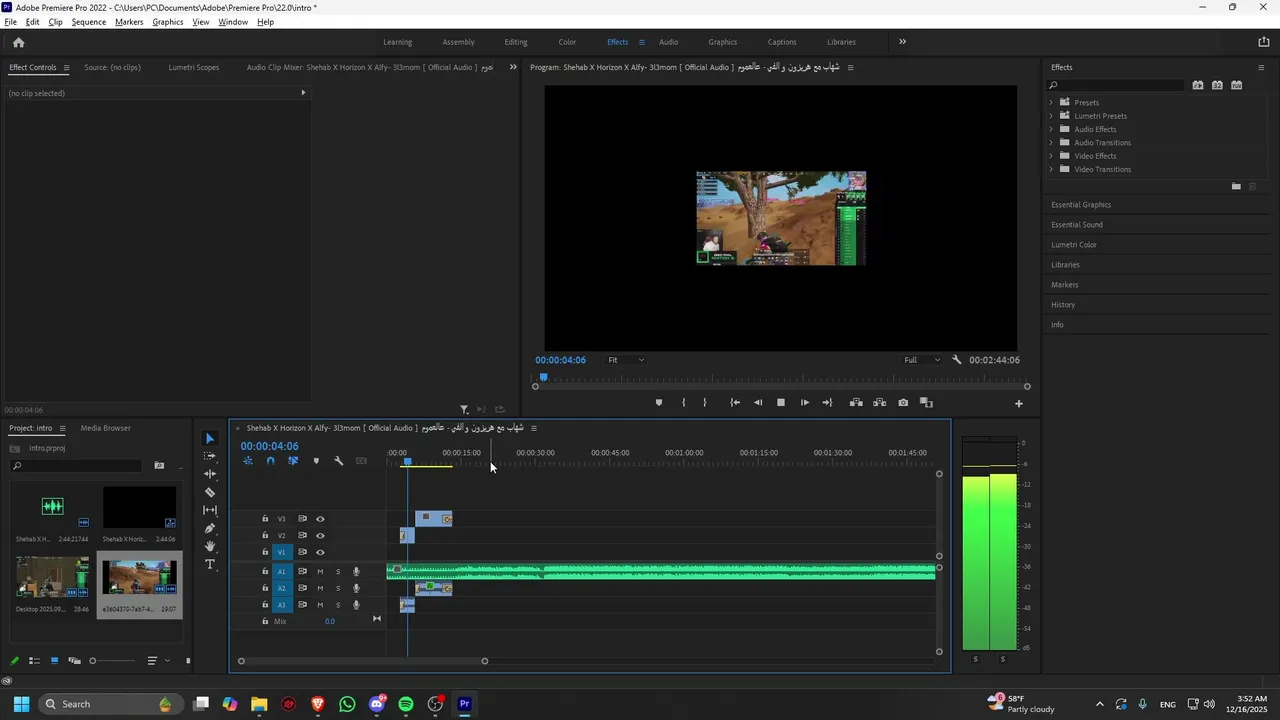Hide the V3 track output
The width and height of the screenshot is (1280, 720).
point(320,519)
